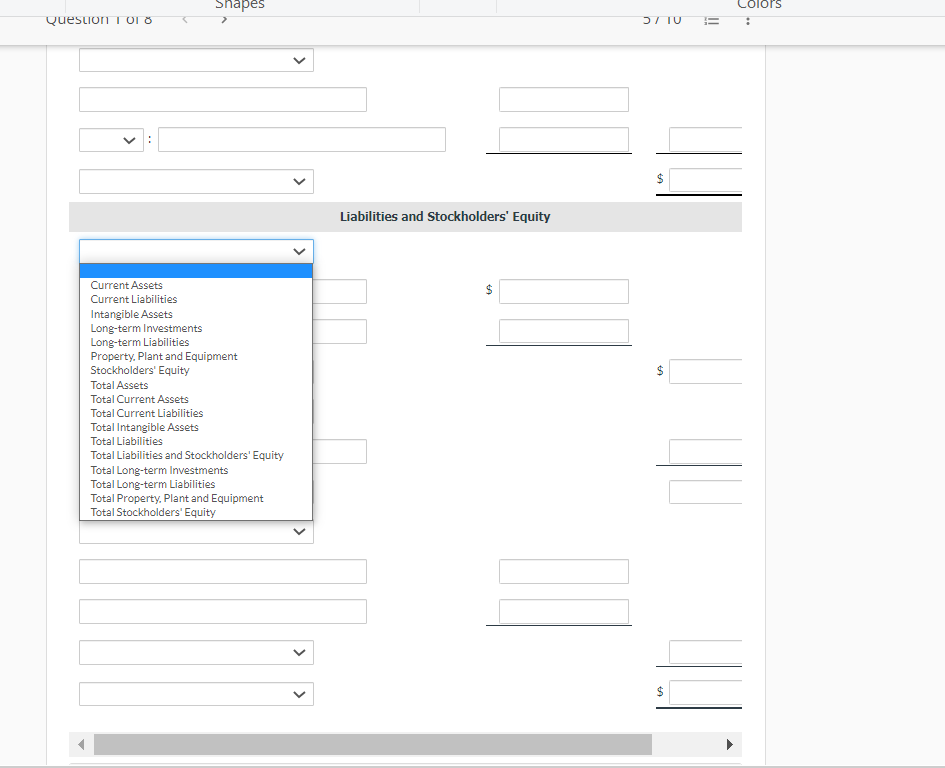Click the next question chevron

click(224, 18)
